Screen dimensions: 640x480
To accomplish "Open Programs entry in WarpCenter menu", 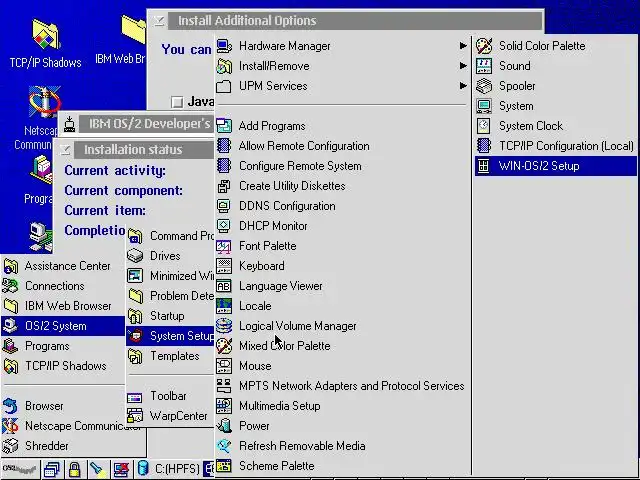I will (63, 346).
